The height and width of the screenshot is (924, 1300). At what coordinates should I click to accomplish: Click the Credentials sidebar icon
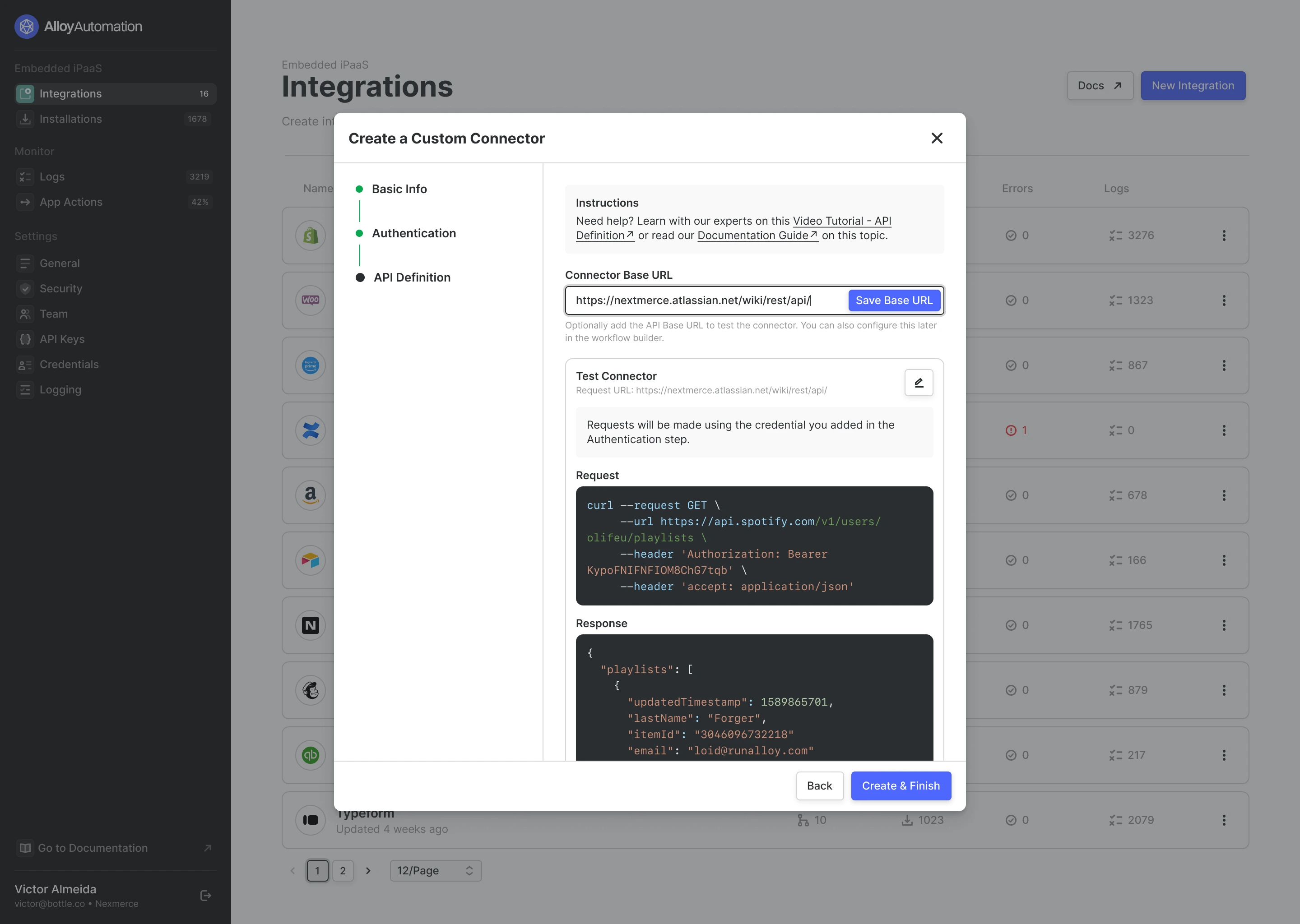(x=25, y=365)
